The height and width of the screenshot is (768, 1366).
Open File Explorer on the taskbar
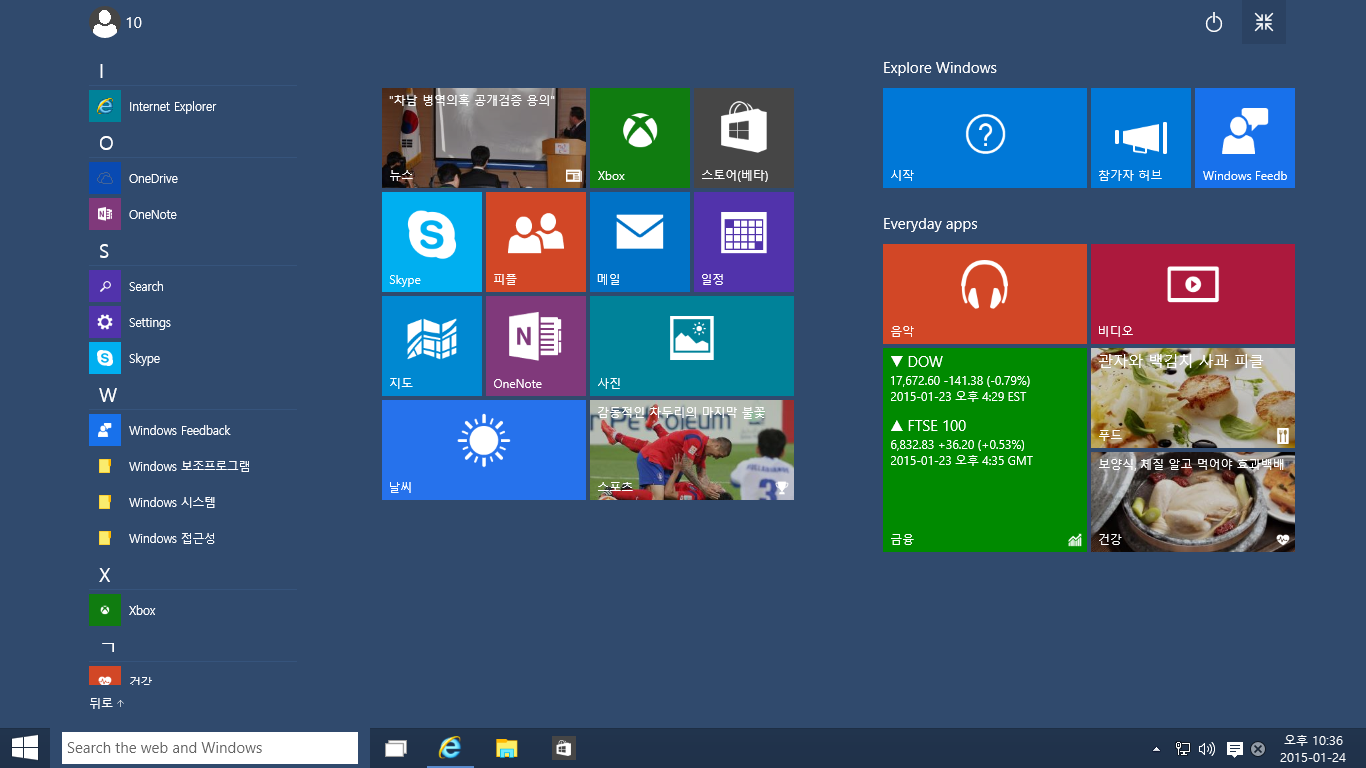[x=507, y=748]
